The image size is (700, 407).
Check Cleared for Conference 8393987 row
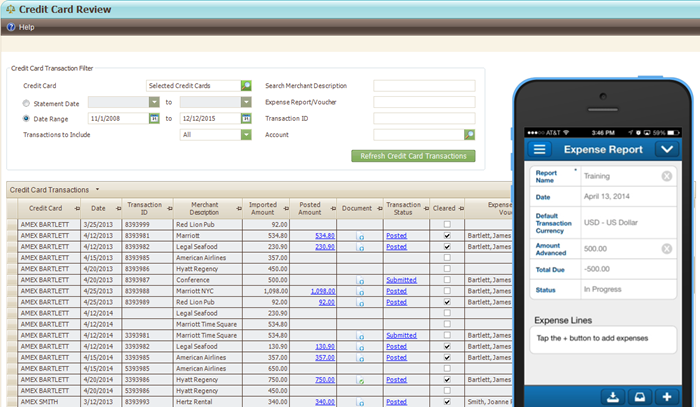[x=447, y=280]
